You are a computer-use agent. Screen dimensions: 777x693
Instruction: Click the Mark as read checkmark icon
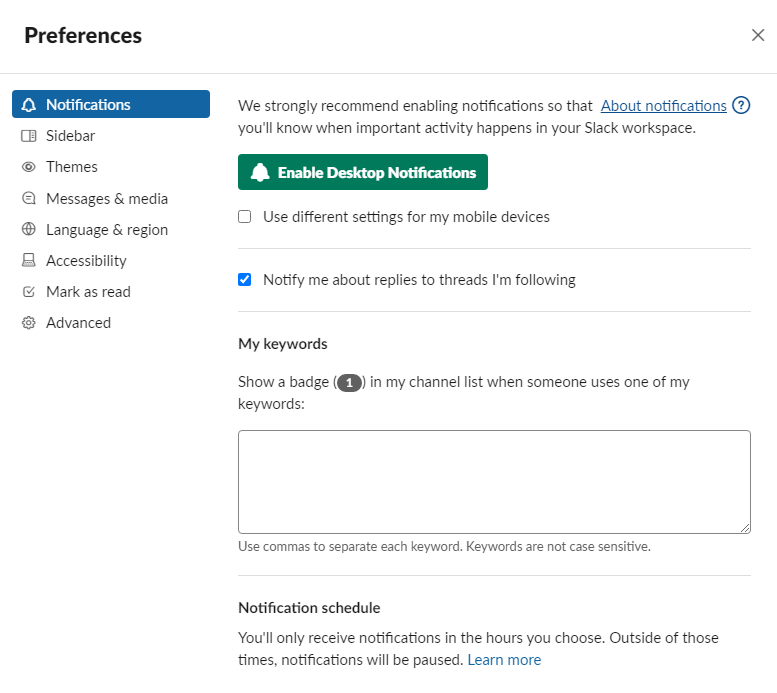(x=29, y=292)
